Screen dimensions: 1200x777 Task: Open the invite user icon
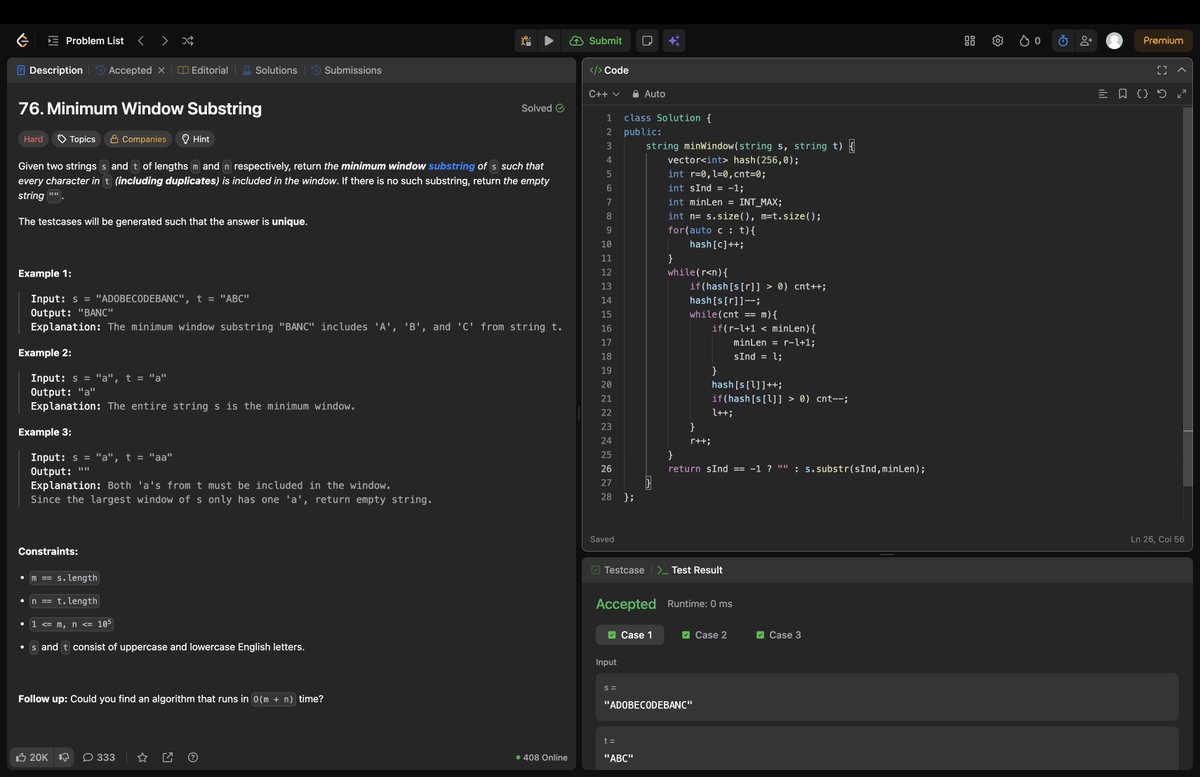(x=1087, y=41)
